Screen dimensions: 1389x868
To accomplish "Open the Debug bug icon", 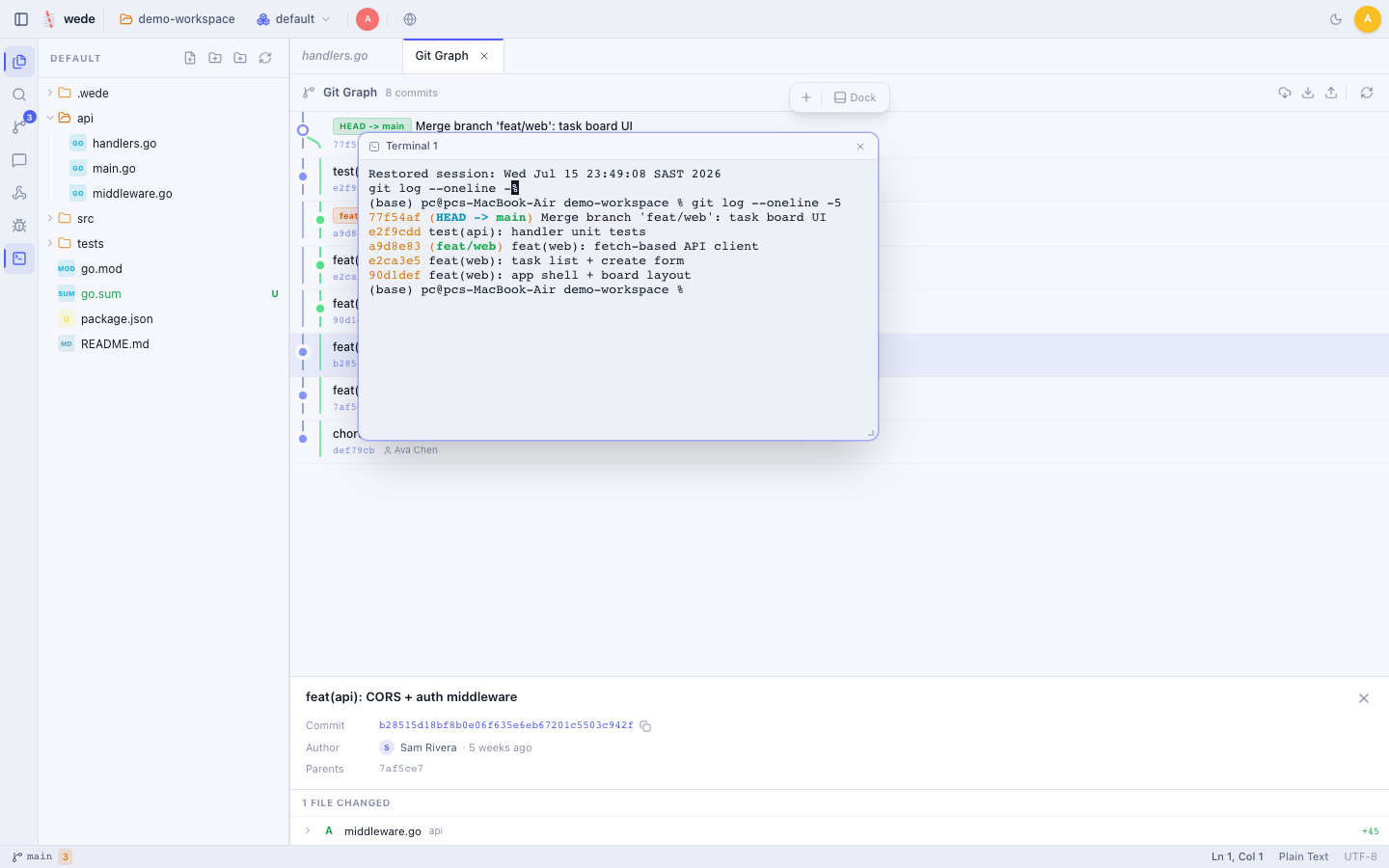I will pyautogui.click(x=19, y=226).
